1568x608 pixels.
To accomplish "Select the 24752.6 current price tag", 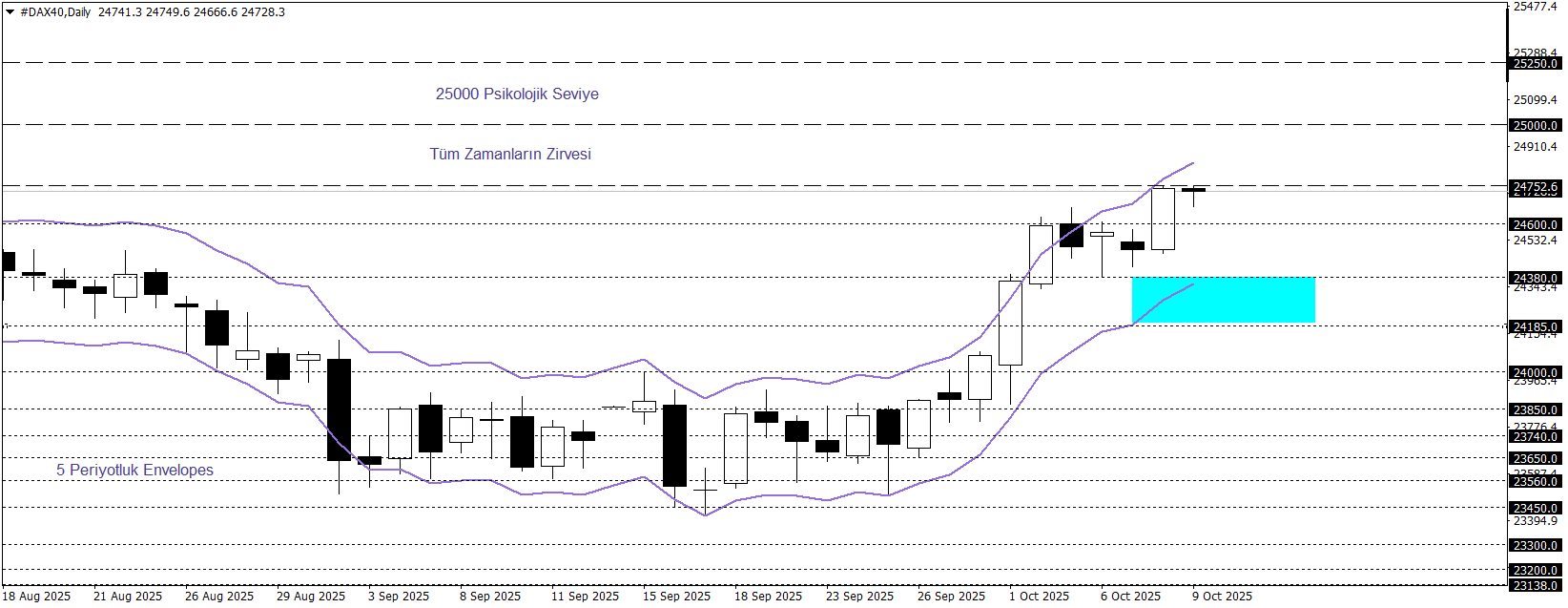I will 1535,187.
